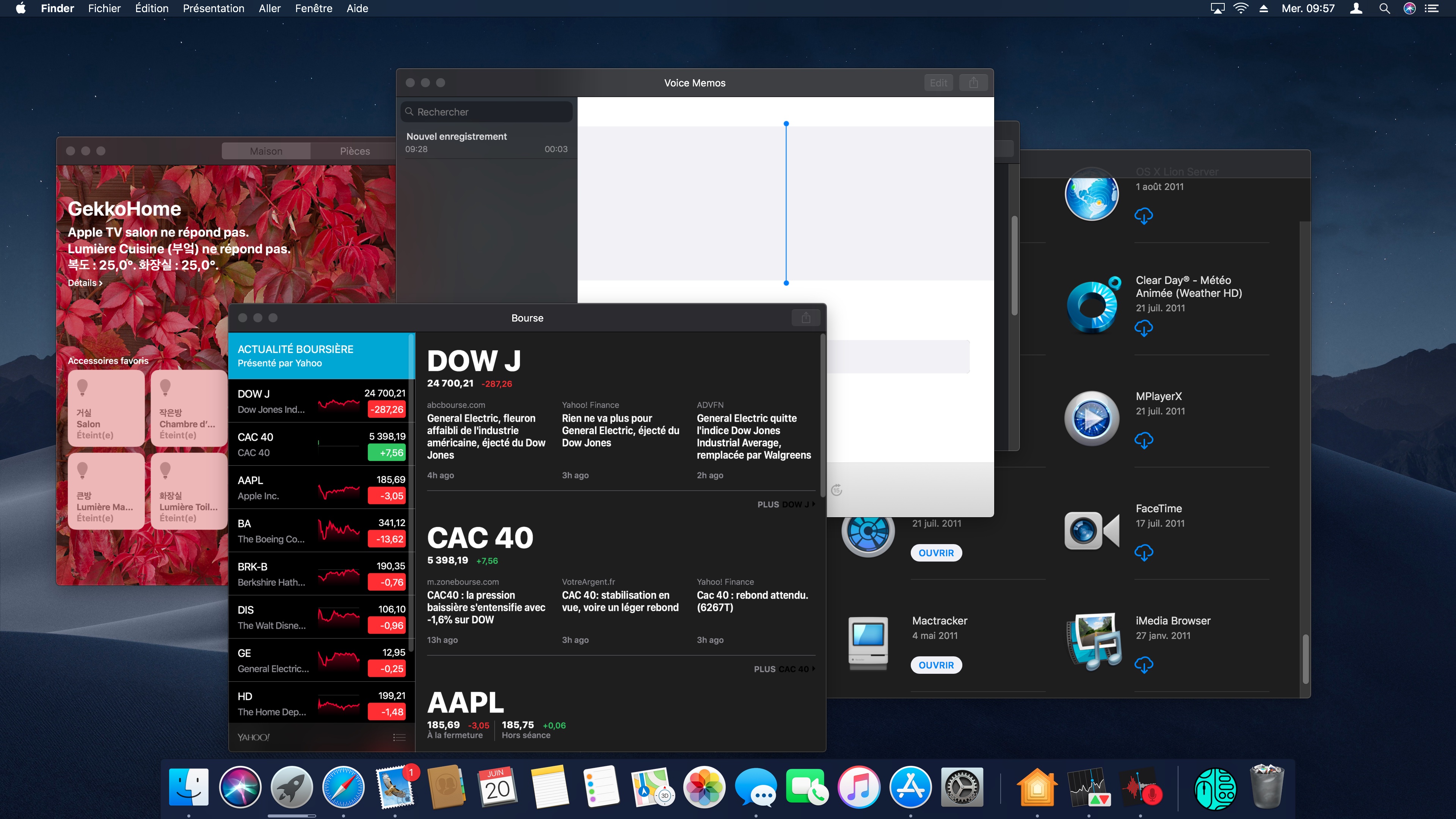Open Fichier menu

104,8
